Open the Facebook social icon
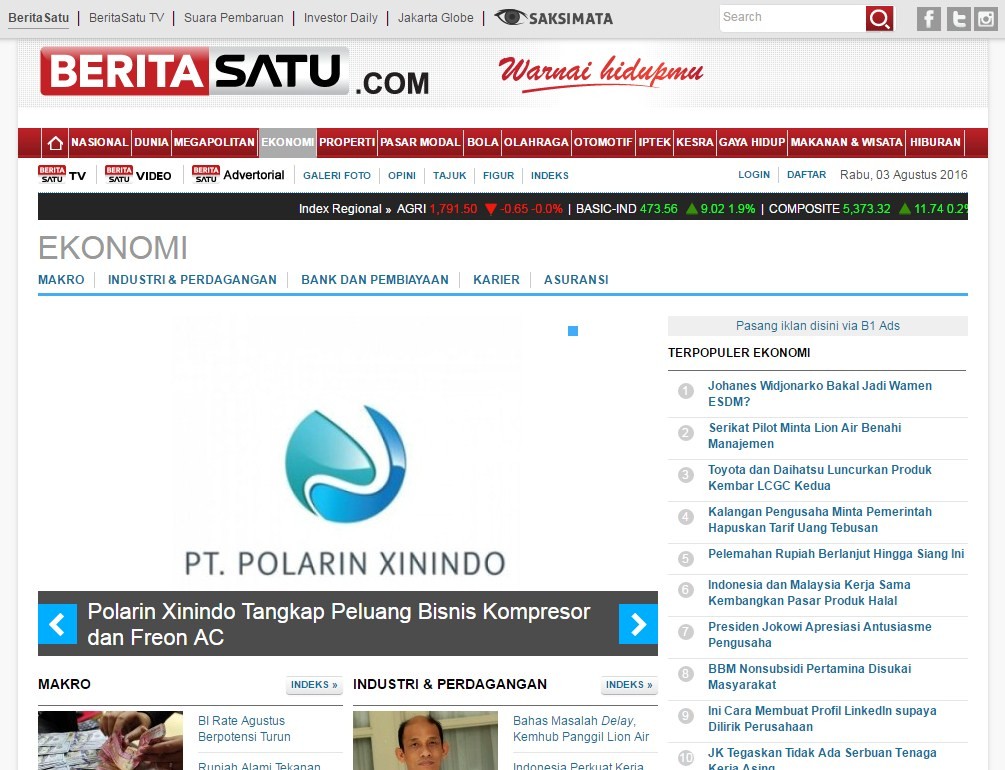Screen dimensions: 1005x770 (929, 18)
